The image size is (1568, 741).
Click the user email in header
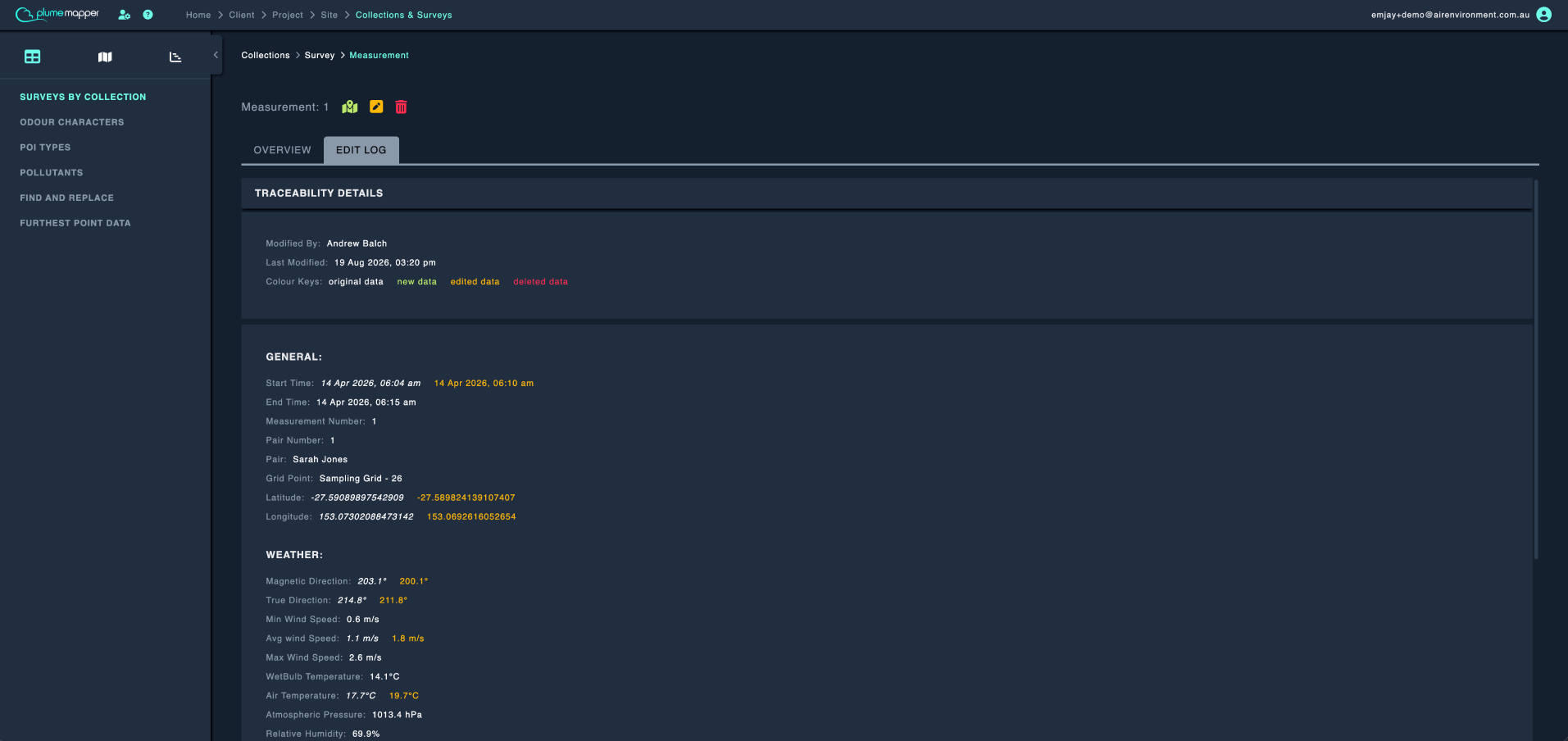coord(1450,15)
